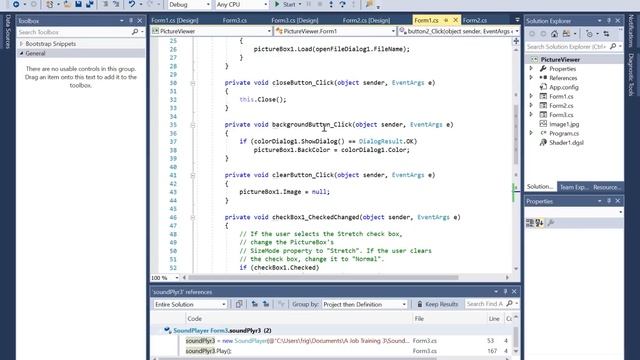Click the Search Toolbox input field
Image resolution: width=640 pixels, height=360 pixels.
pos(74,32)
